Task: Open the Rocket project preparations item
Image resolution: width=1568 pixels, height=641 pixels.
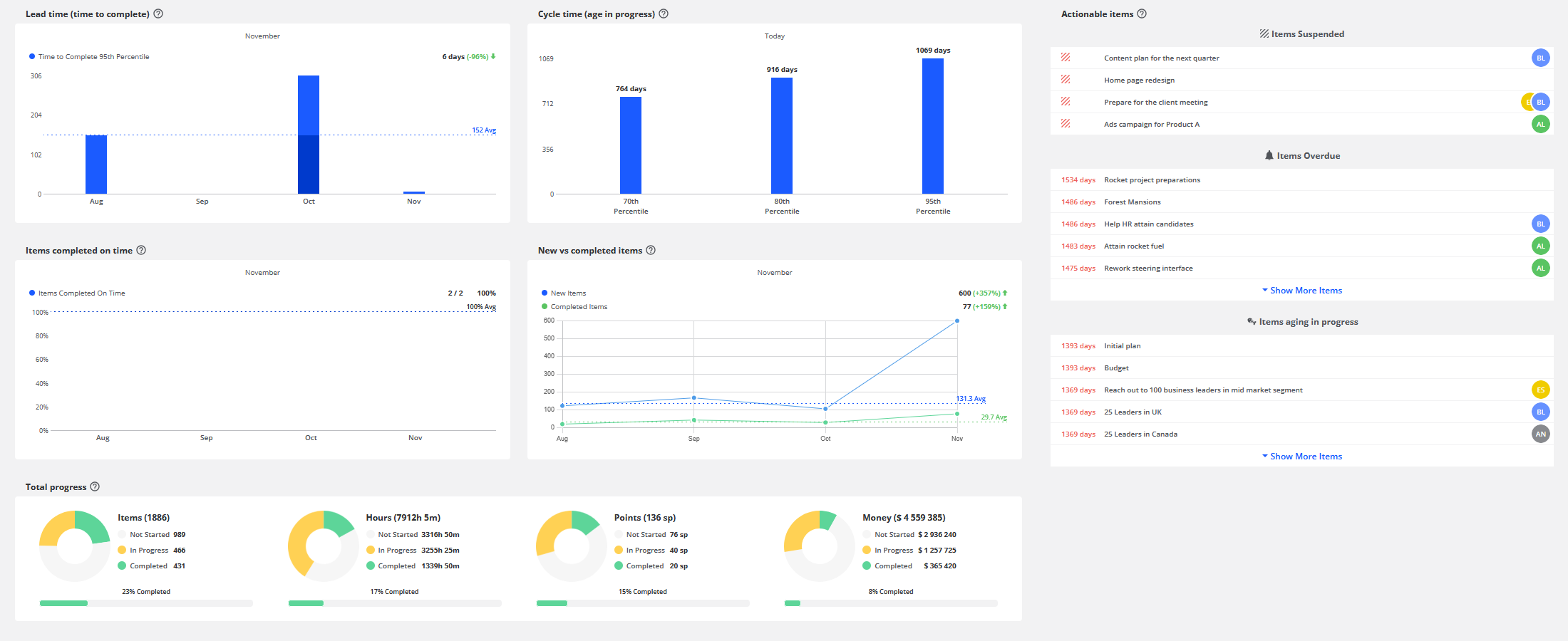Action: point(1152,179)
